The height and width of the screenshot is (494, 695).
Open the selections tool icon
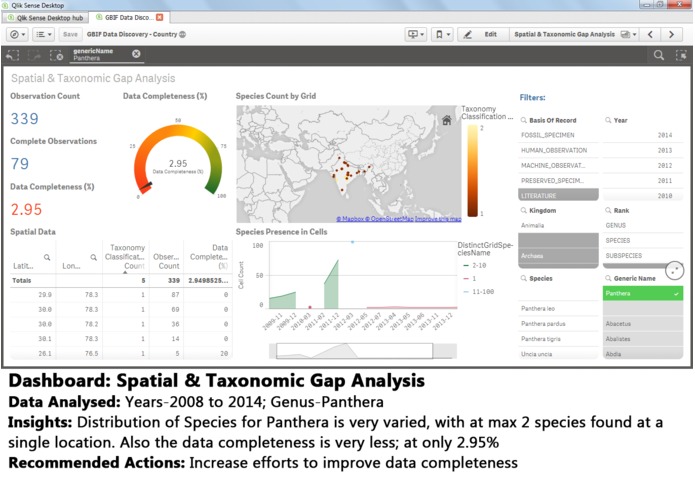pos(681,55)
